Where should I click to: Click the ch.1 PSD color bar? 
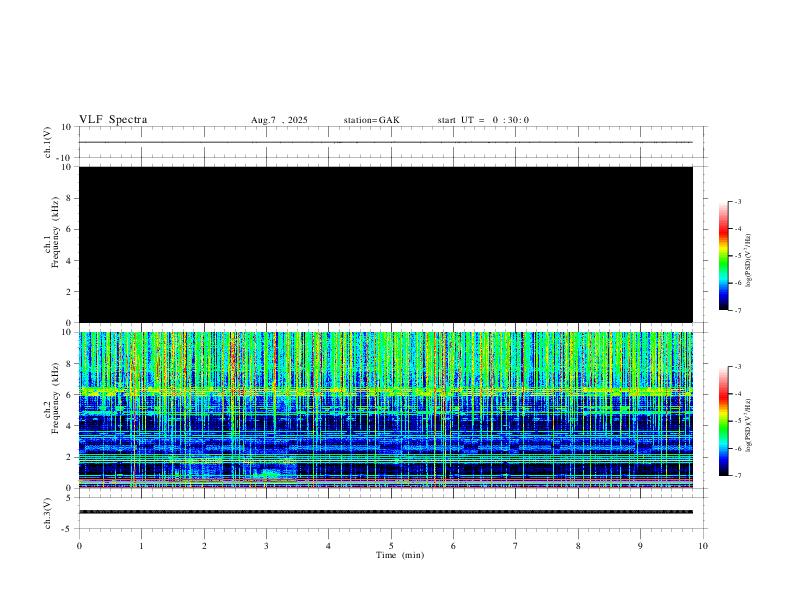pos(723,256)
